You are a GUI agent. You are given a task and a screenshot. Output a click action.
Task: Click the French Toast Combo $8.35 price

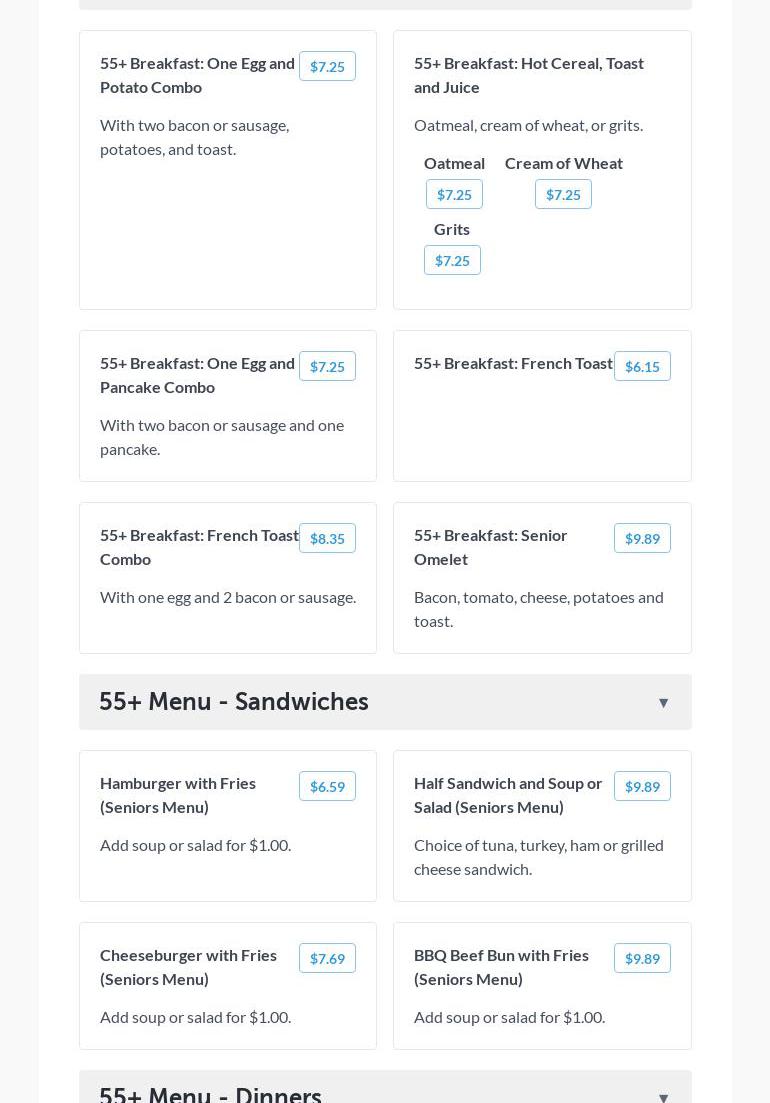coord(327,539)
